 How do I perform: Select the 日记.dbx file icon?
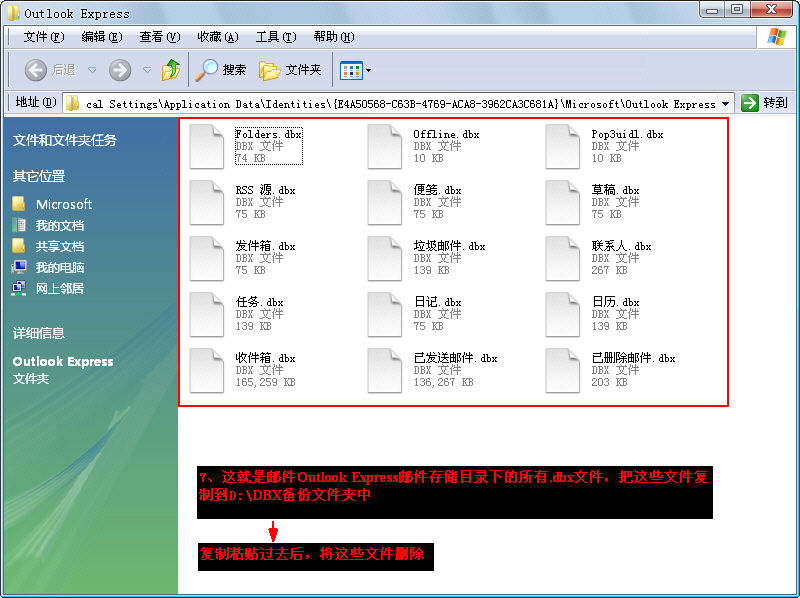(x=385, y=315)
